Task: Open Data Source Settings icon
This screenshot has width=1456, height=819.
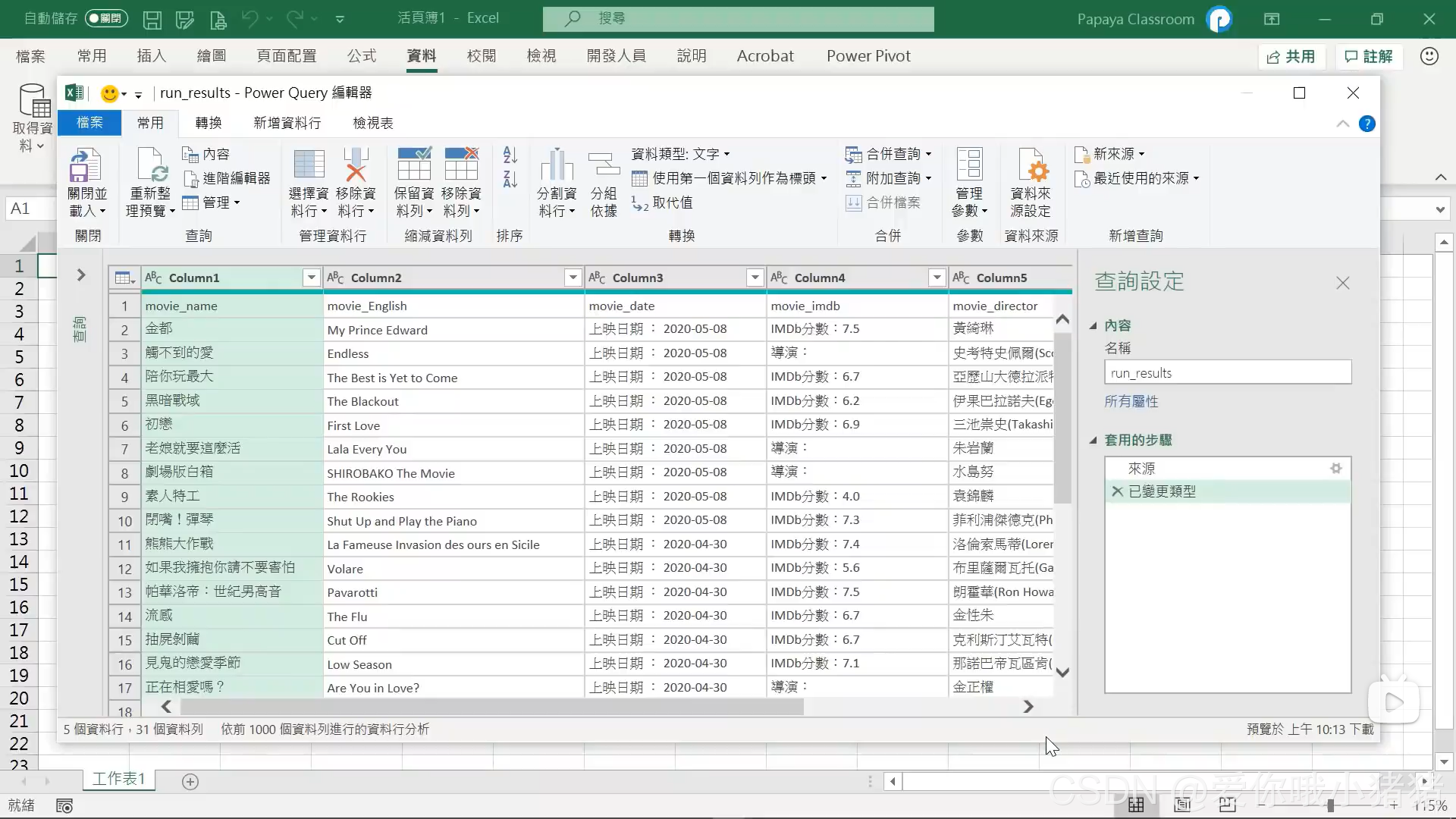Action: pos(1031,165)
